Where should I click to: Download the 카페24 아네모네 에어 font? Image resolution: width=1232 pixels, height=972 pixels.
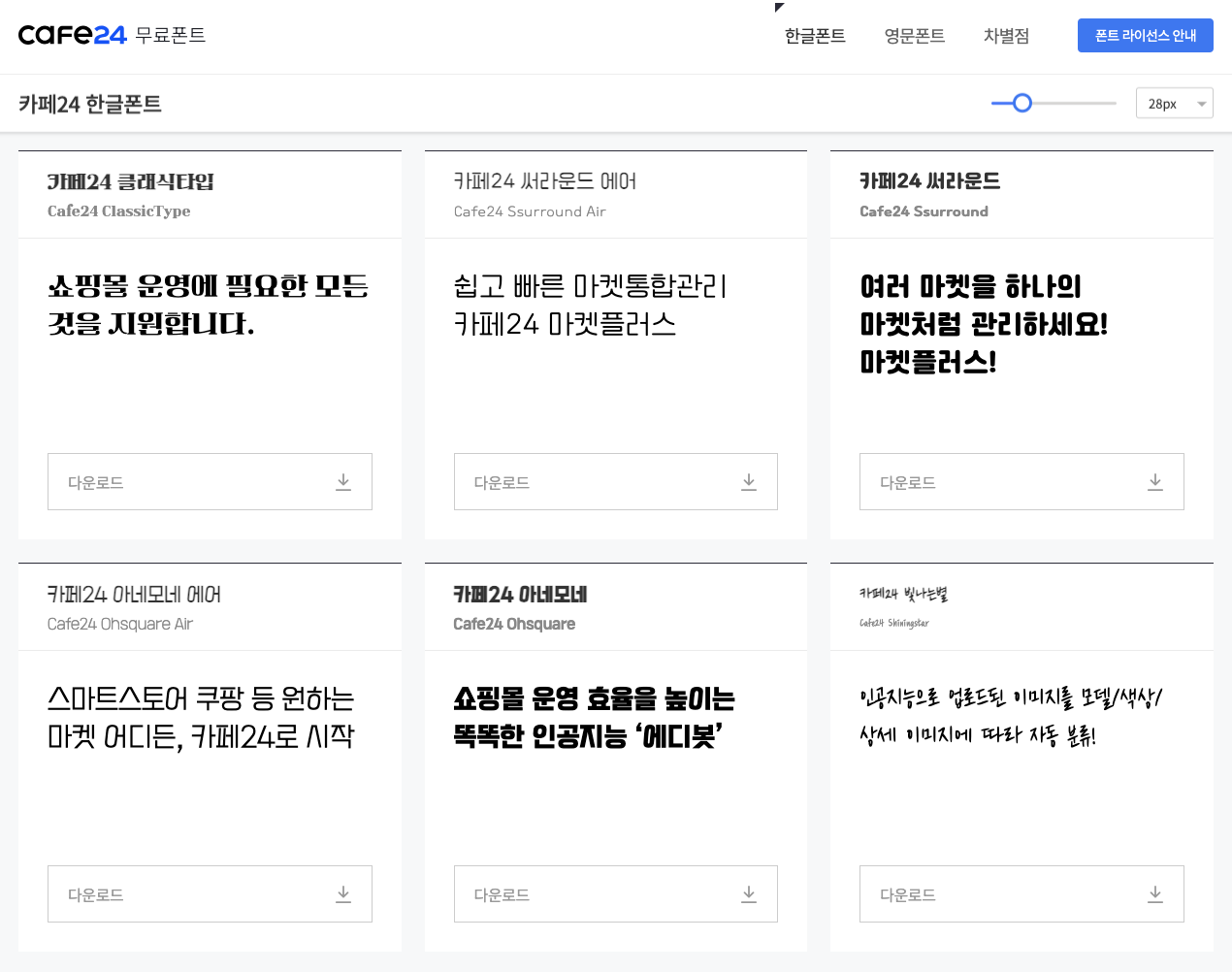click(210, 893)
